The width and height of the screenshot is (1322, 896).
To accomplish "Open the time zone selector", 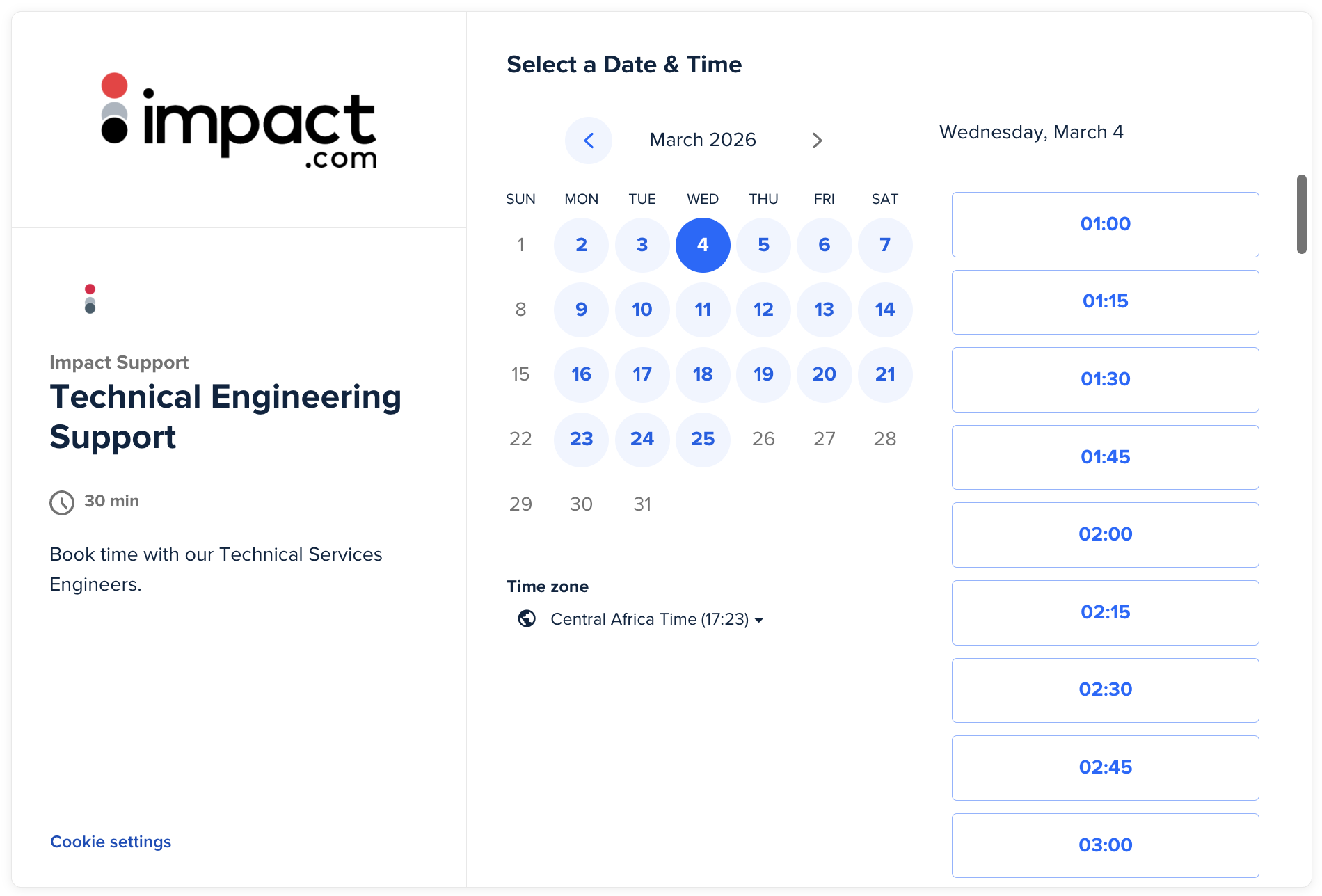I will tap(649, 619).
